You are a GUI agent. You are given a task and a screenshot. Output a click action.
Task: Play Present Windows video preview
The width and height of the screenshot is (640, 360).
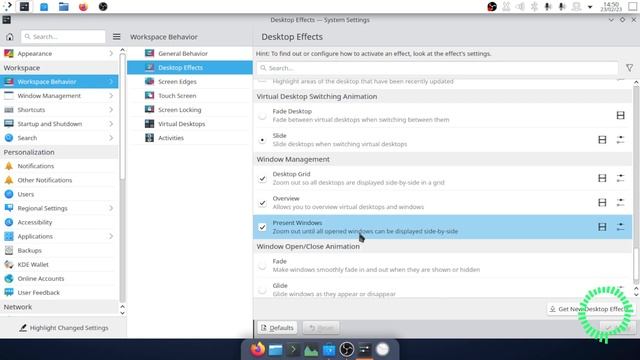pyautogui.click(x=602, y=227)
